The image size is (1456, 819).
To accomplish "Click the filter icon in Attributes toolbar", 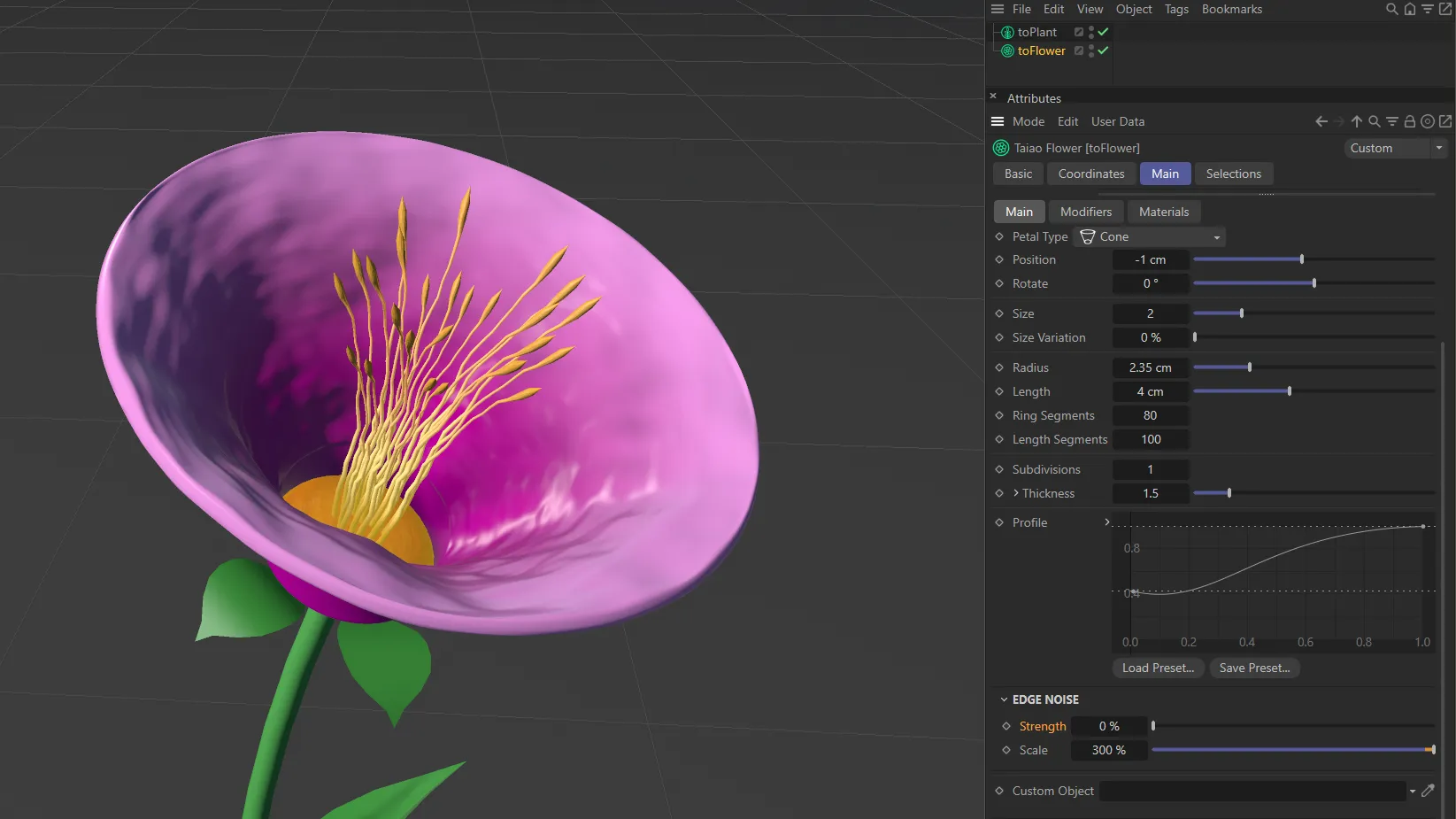I will [x=1392, y=121].
